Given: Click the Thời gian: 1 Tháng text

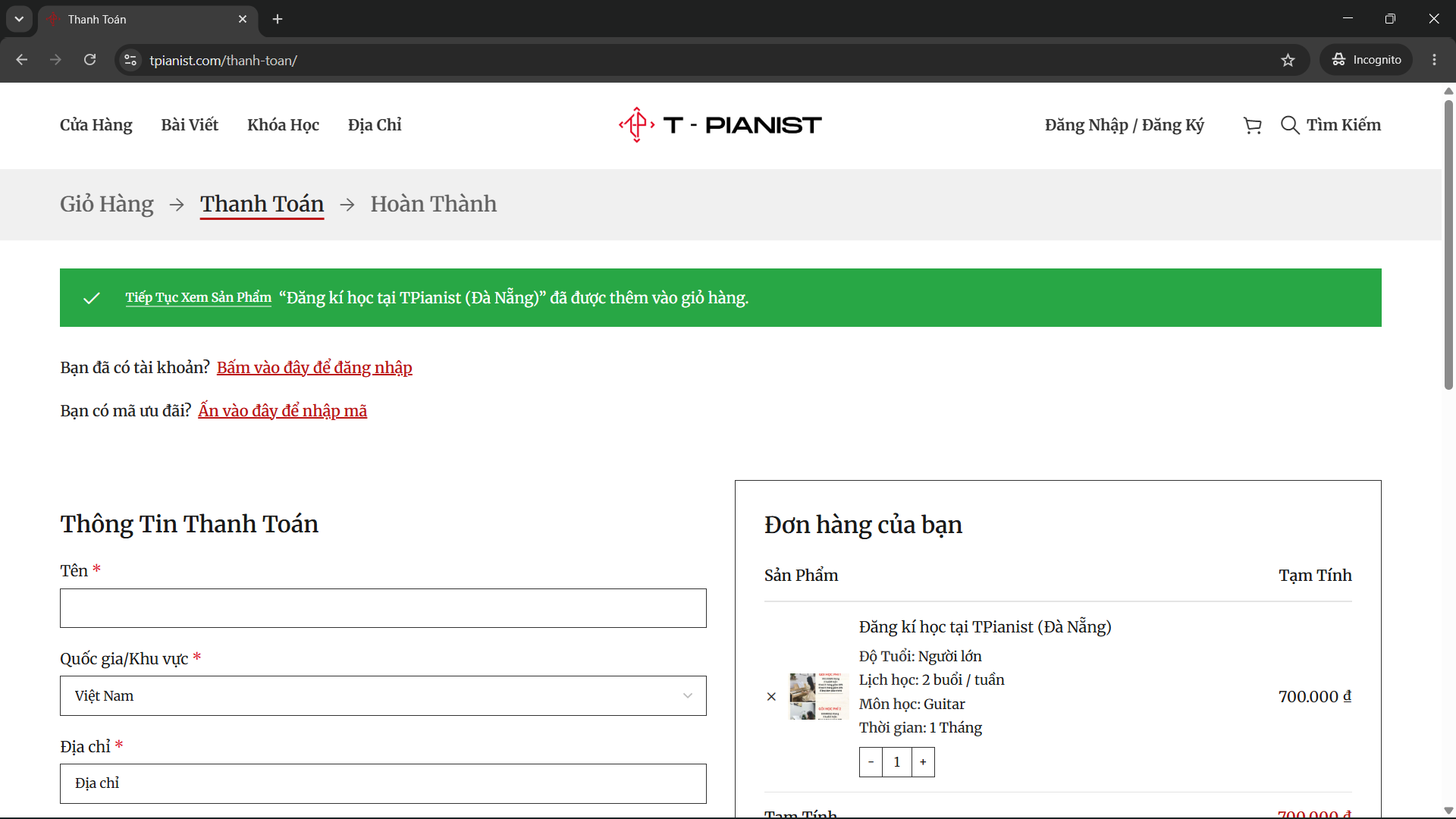Looking at the screenshot, I should coord(920,728).
